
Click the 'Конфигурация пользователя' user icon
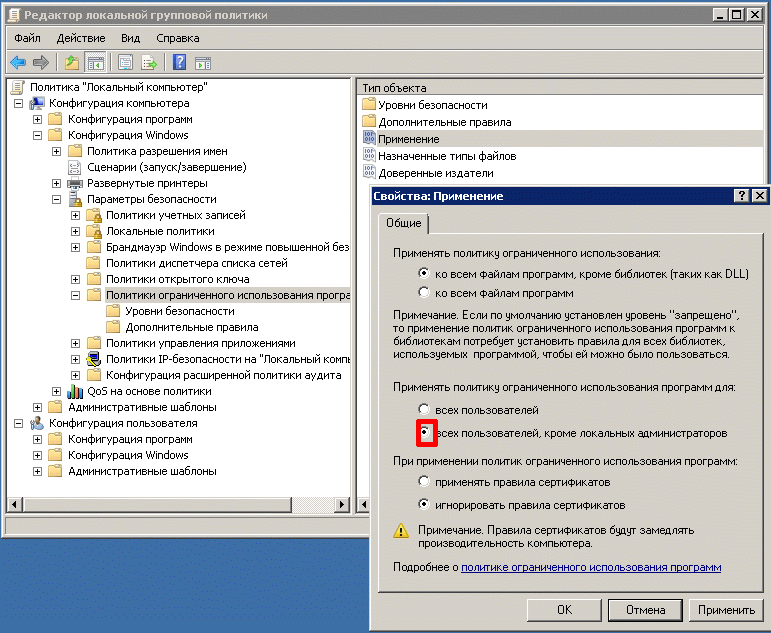[x=37, y=423]
